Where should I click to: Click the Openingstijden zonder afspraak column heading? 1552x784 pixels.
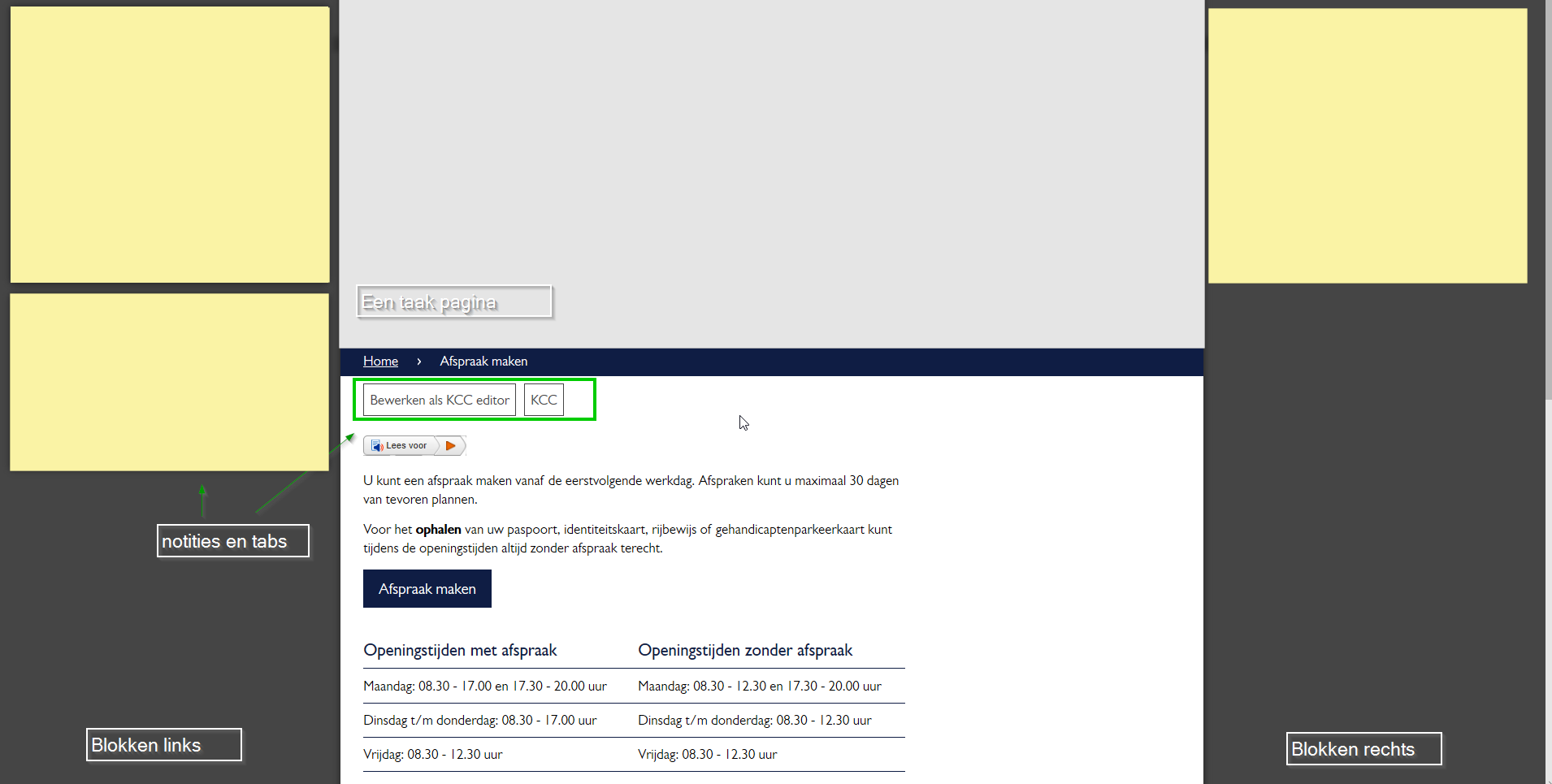(x=744, y=651)
